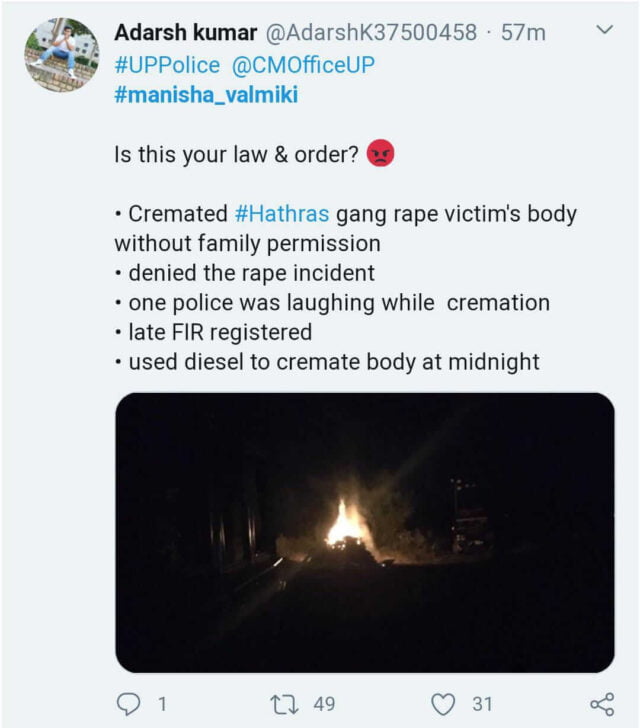640x728 pixels.
Task: Follow the #Hathras hashtag link
Action: pos(282,214)
